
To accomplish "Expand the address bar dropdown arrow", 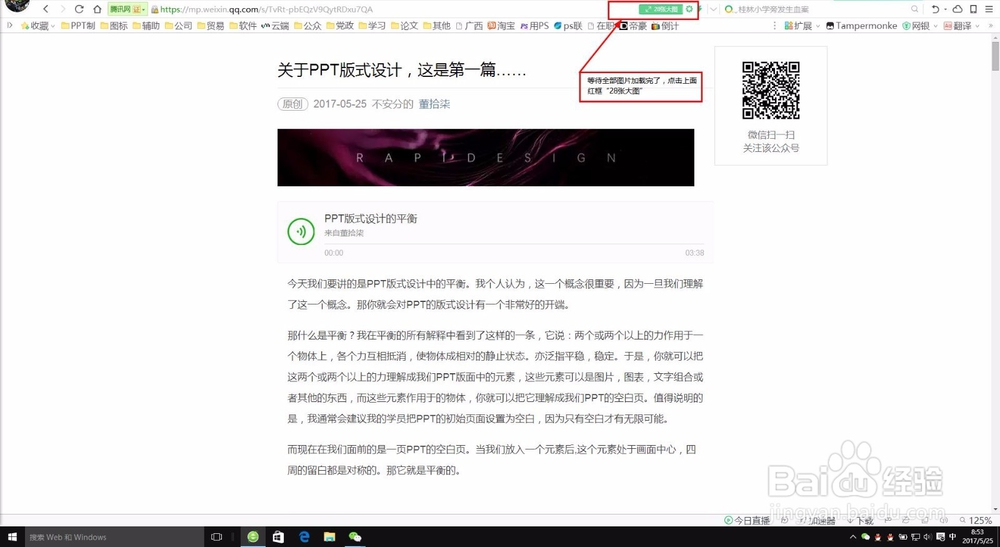I will [713, 10].
